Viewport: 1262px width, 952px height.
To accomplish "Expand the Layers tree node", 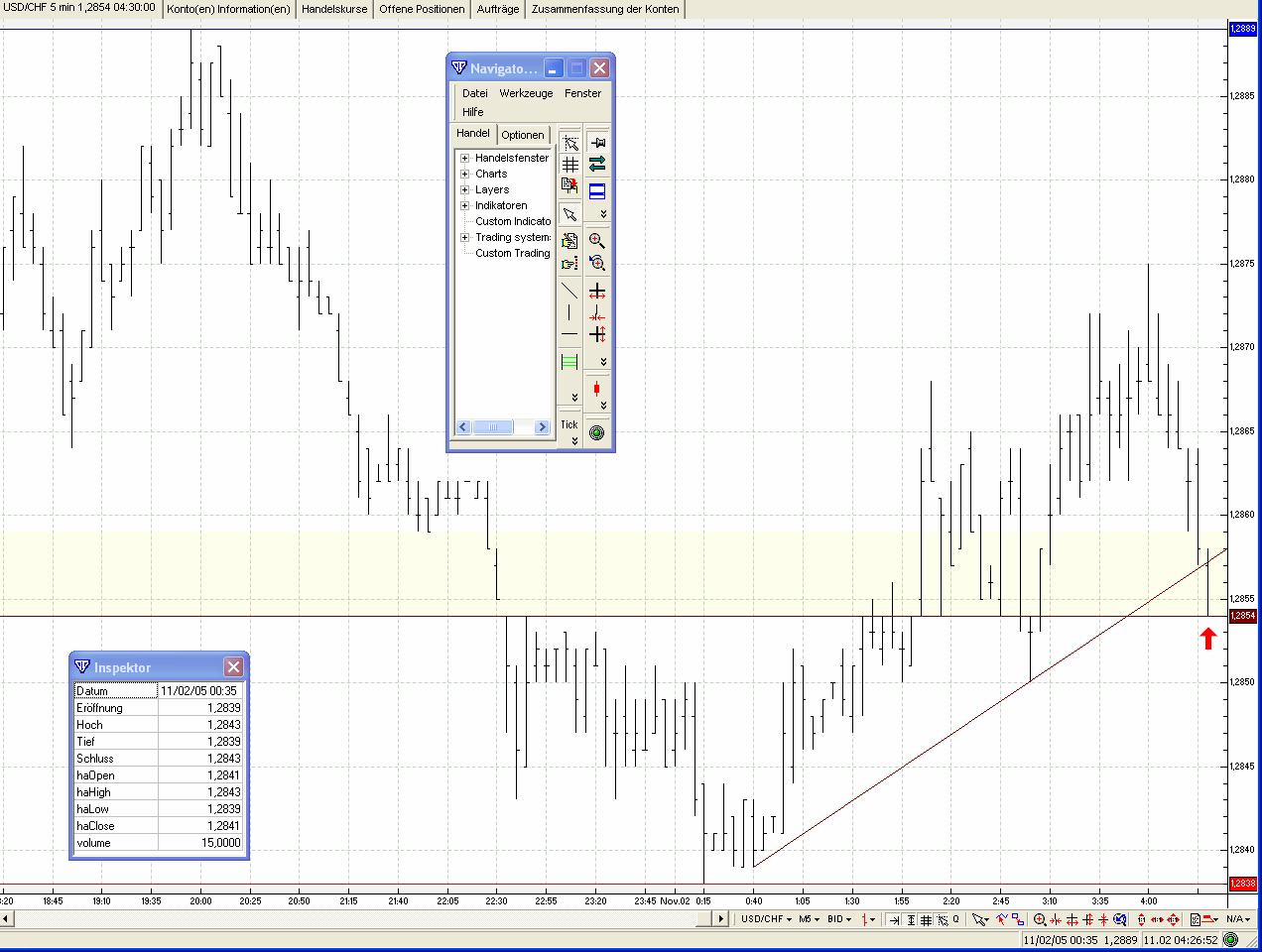I will [464, 189].
